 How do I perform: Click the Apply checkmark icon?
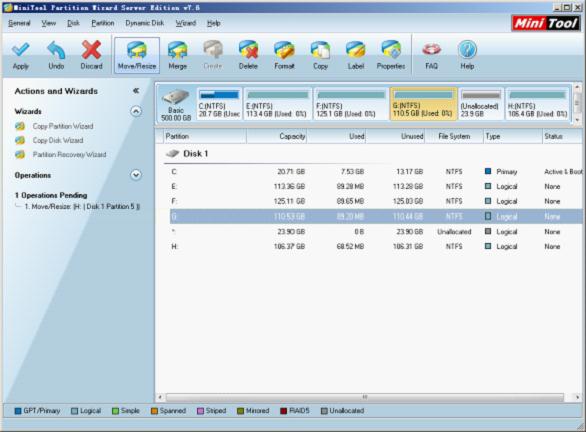(x=21, y=50)
